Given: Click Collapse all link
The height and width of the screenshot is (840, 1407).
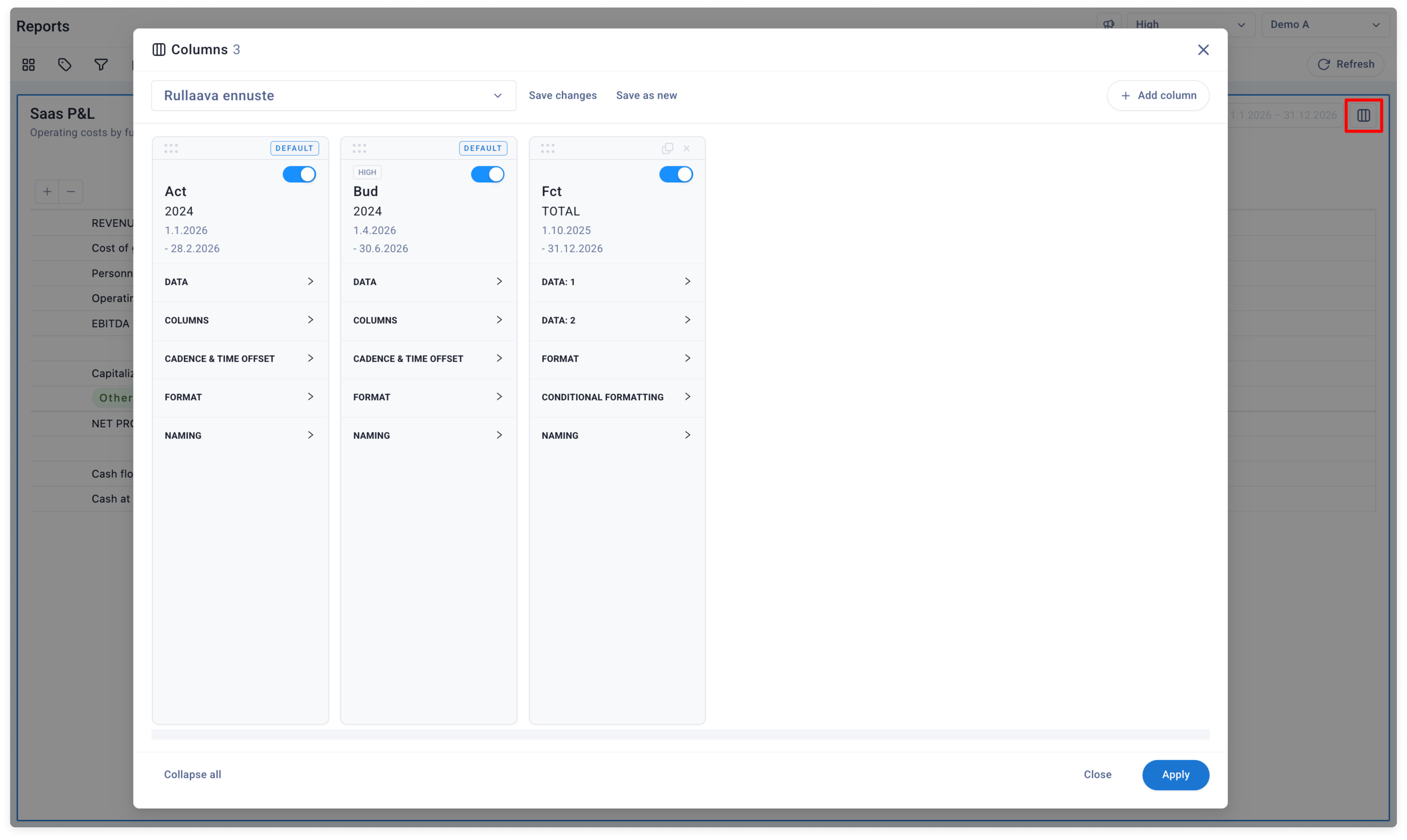Looking at the screenshot, I should [x=193, y=774].
